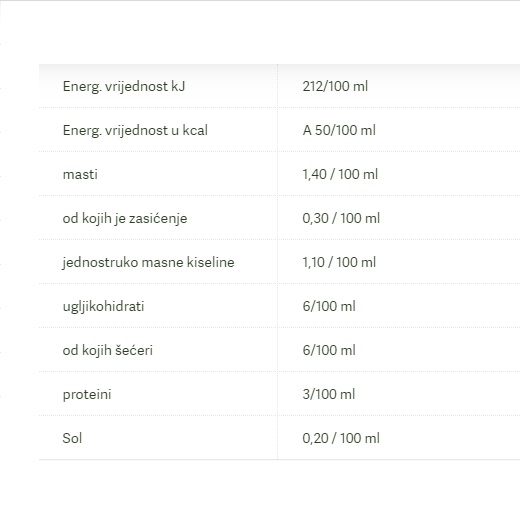520x520 pixels.
Task: Select 6/100 ml in ugljikohidrati row
Action: coord(329,306)
